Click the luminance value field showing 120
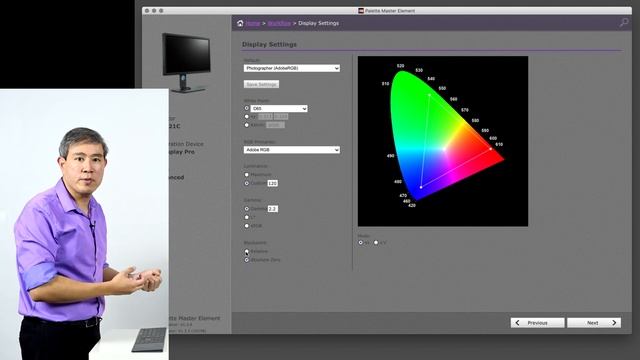 click(273, 183)
